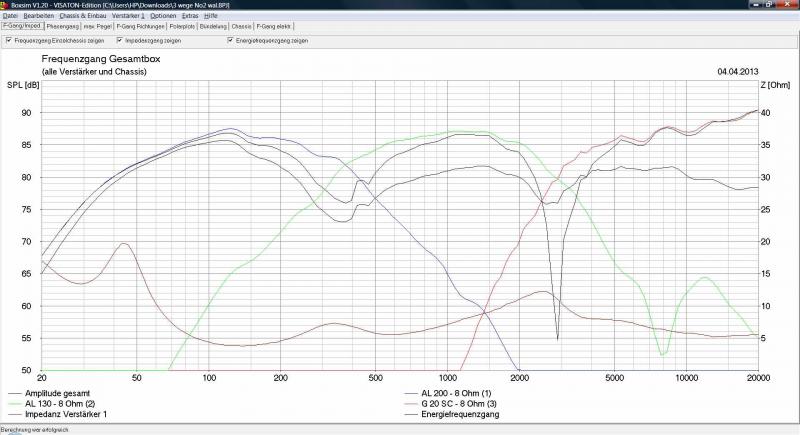Expand the Optionen menu

click(163, 16)
